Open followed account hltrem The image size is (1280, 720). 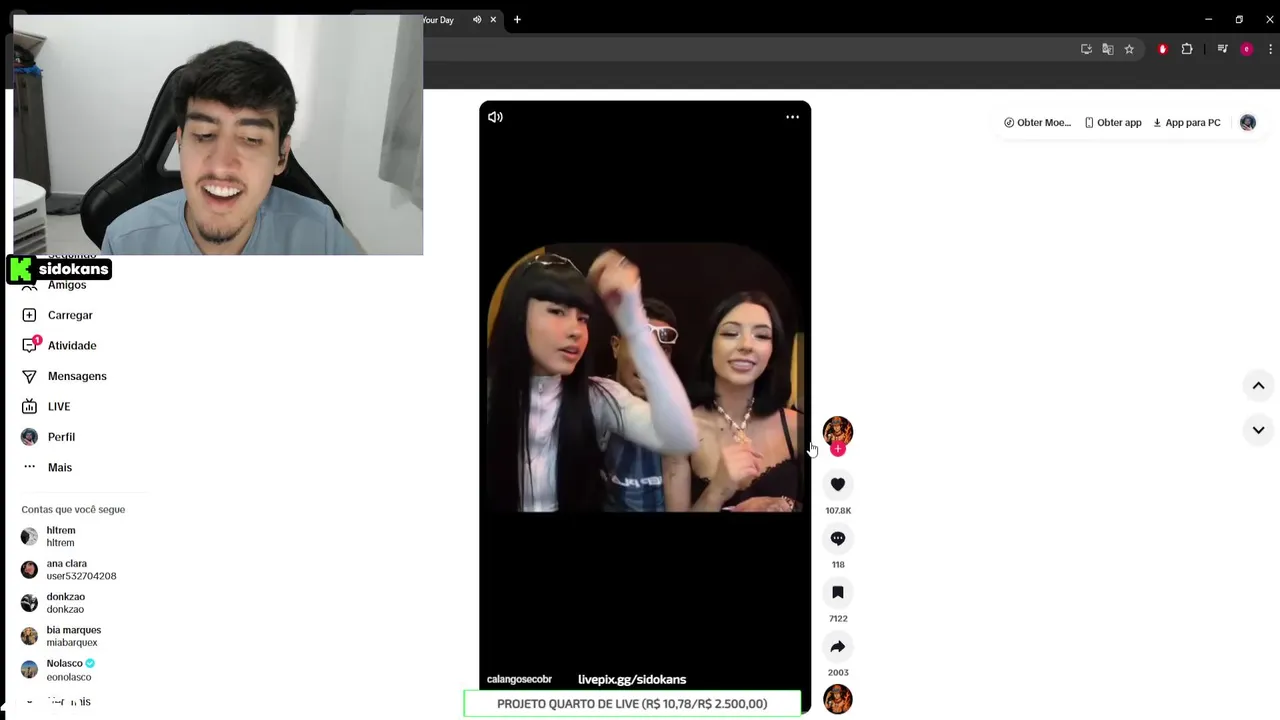pos(60,536)
